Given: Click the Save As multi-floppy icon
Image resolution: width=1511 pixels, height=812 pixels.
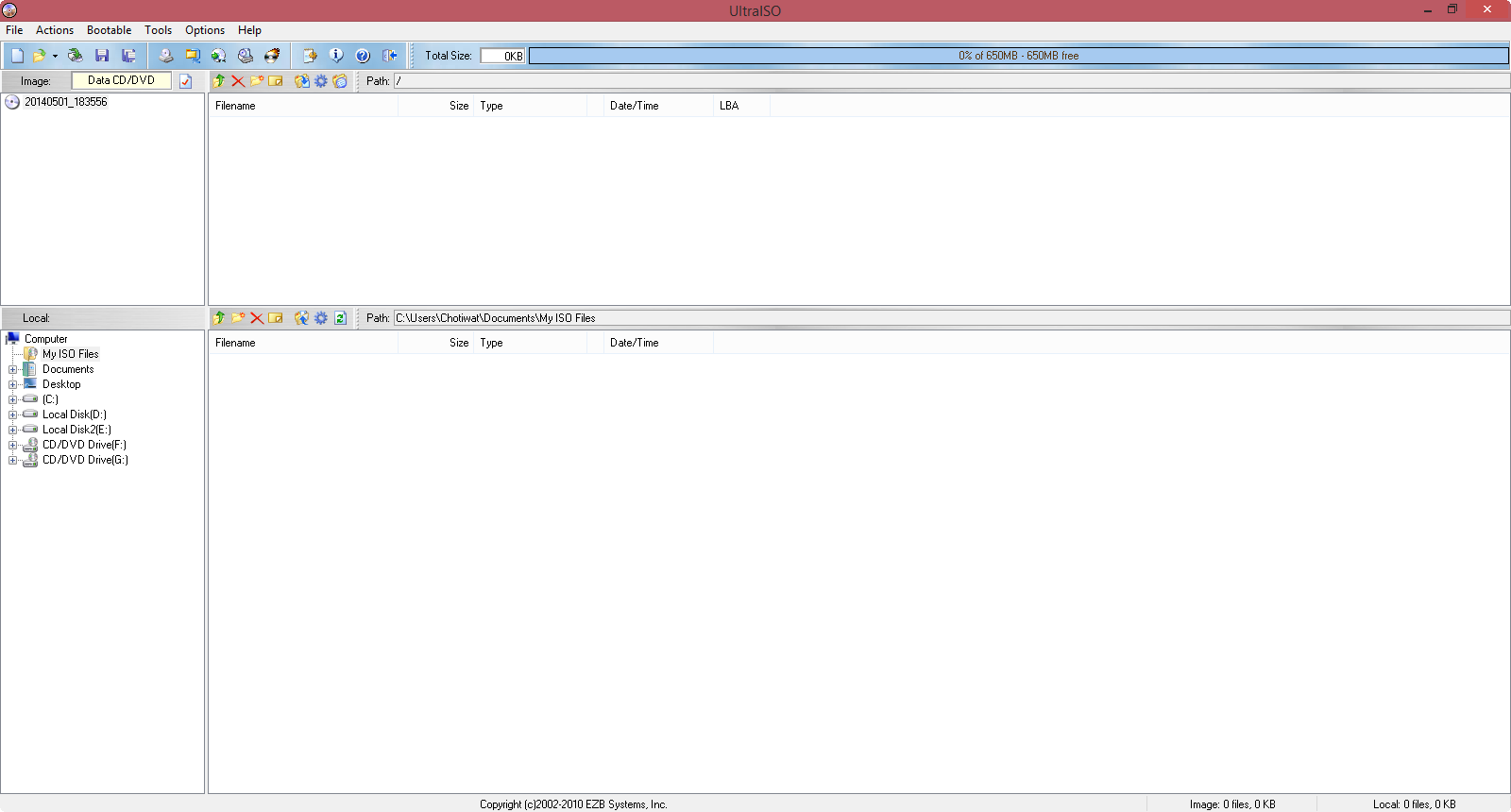Looking at the screenshot, I should (128, 56).
